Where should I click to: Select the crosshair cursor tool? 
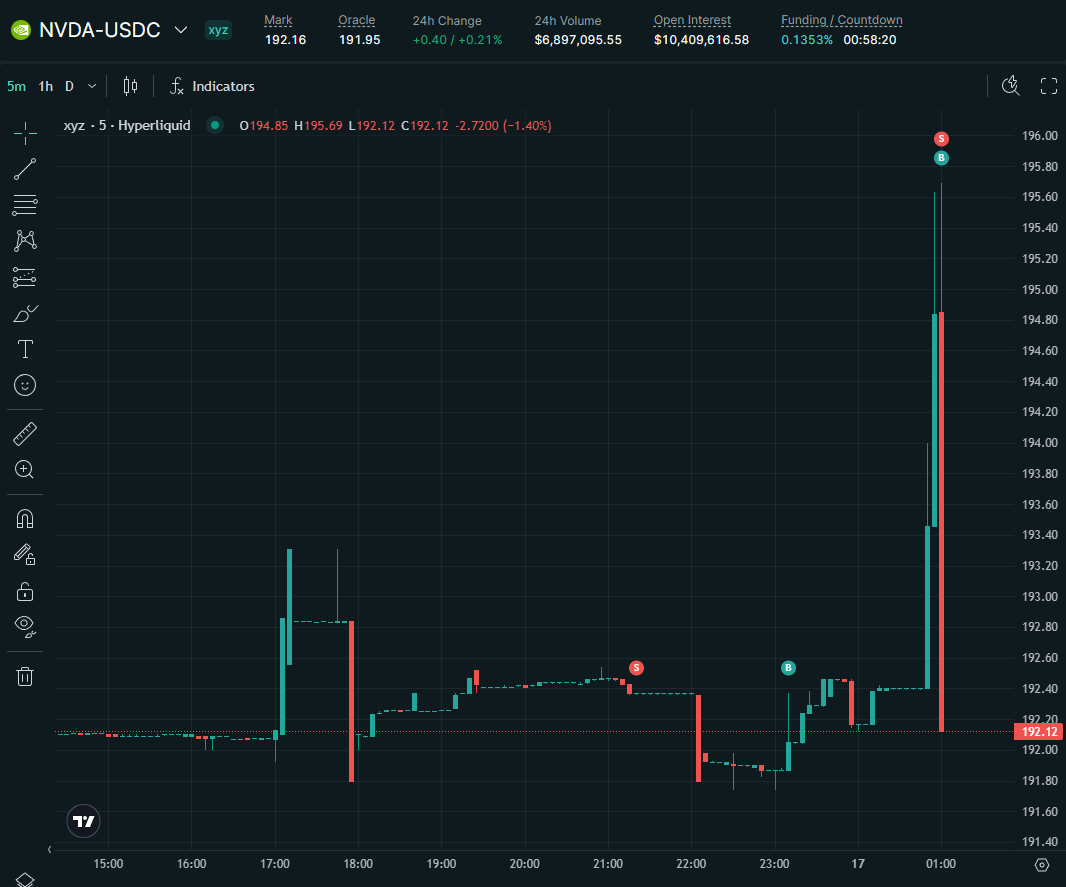[x=25, y=133]
